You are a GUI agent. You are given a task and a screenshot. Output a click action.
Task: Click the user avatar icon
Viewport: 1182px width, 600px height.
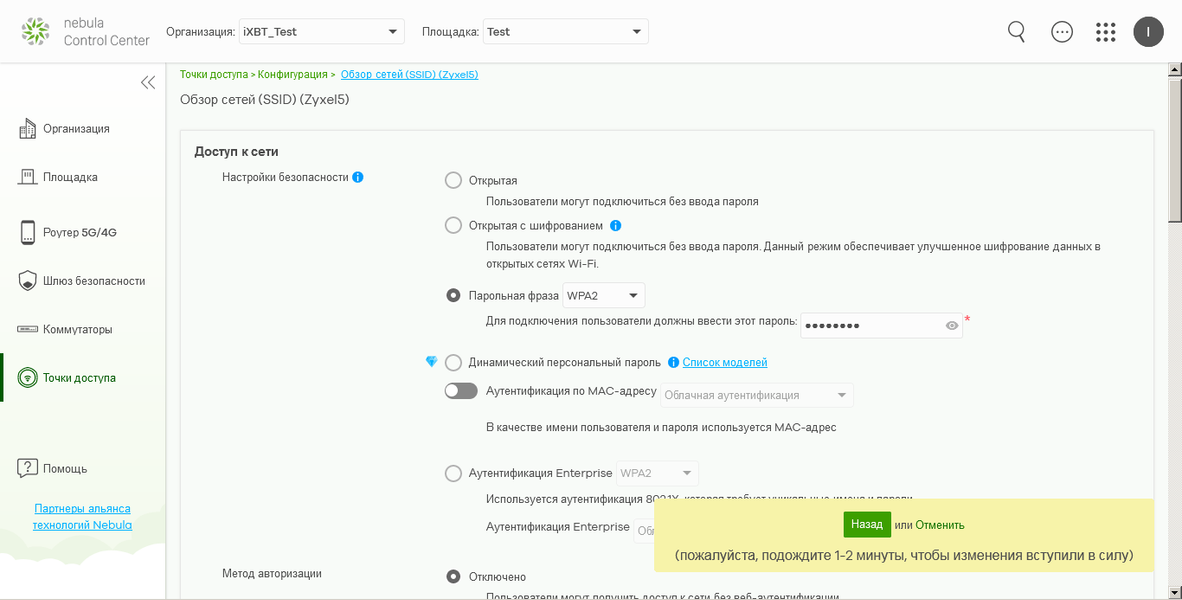coord(1148,32)
